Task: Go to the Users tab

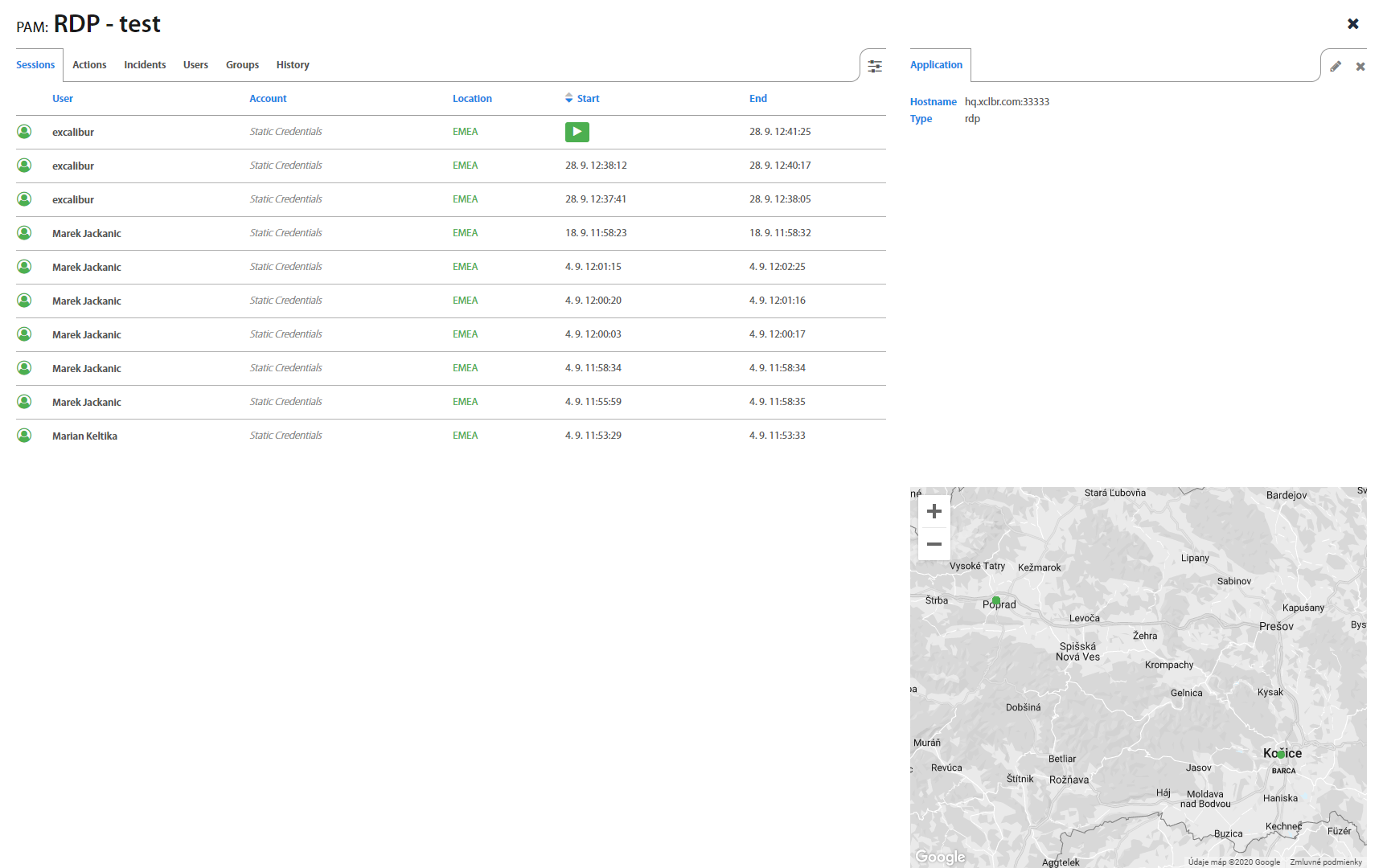Action: [x=195, y=65]
